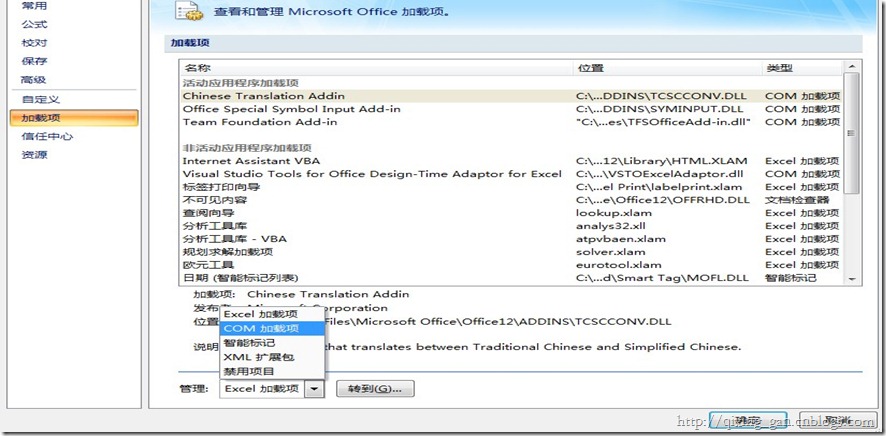Choose XML 扩展包 from dropdown list

[x=272, y=357]
